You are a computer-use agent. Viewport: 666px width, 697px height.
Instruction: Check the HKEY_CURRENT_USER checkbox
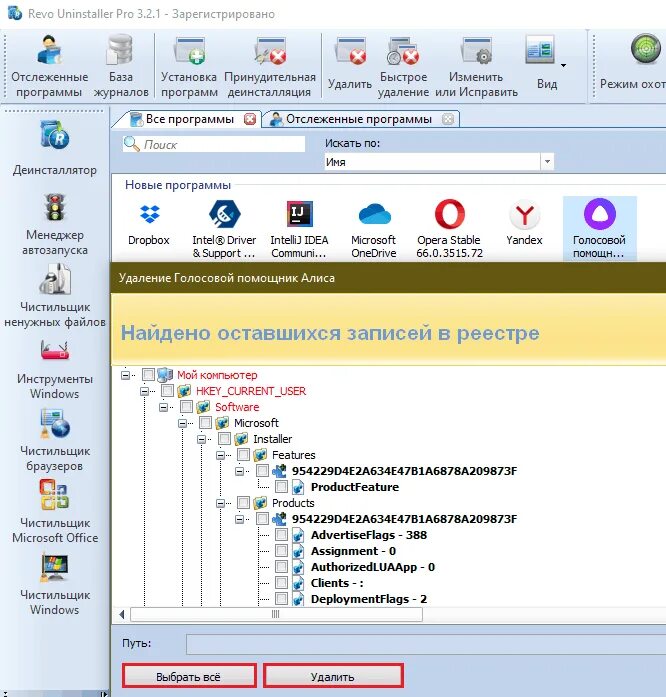[168, 391]
